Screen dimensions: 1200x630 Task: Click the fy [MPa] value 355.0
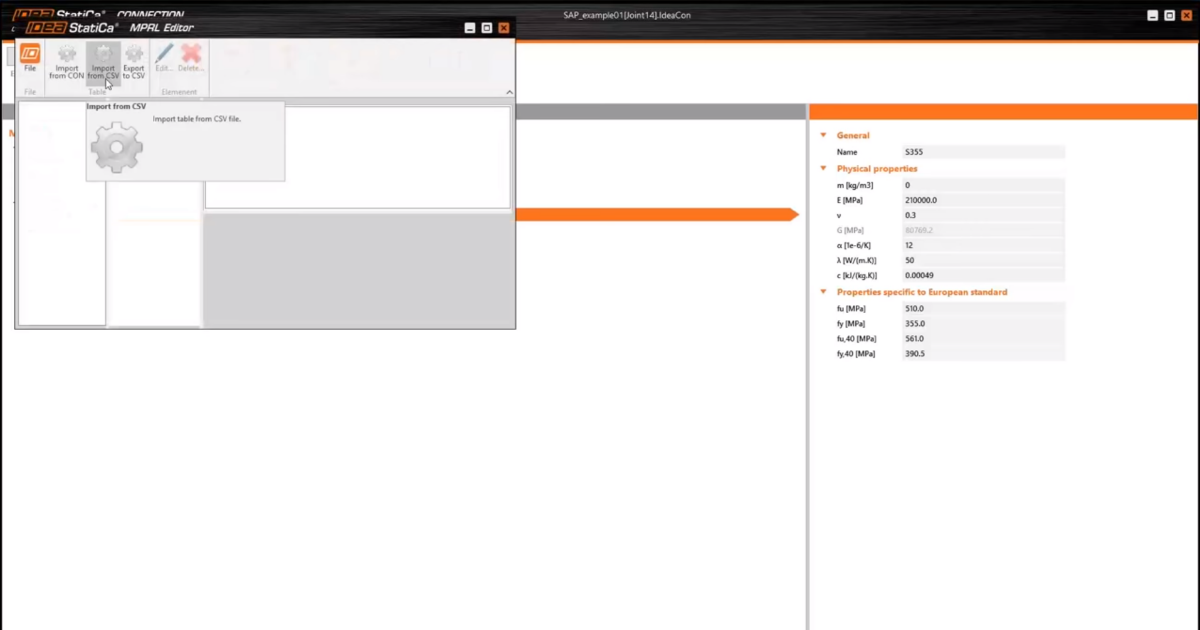(983, 324)
